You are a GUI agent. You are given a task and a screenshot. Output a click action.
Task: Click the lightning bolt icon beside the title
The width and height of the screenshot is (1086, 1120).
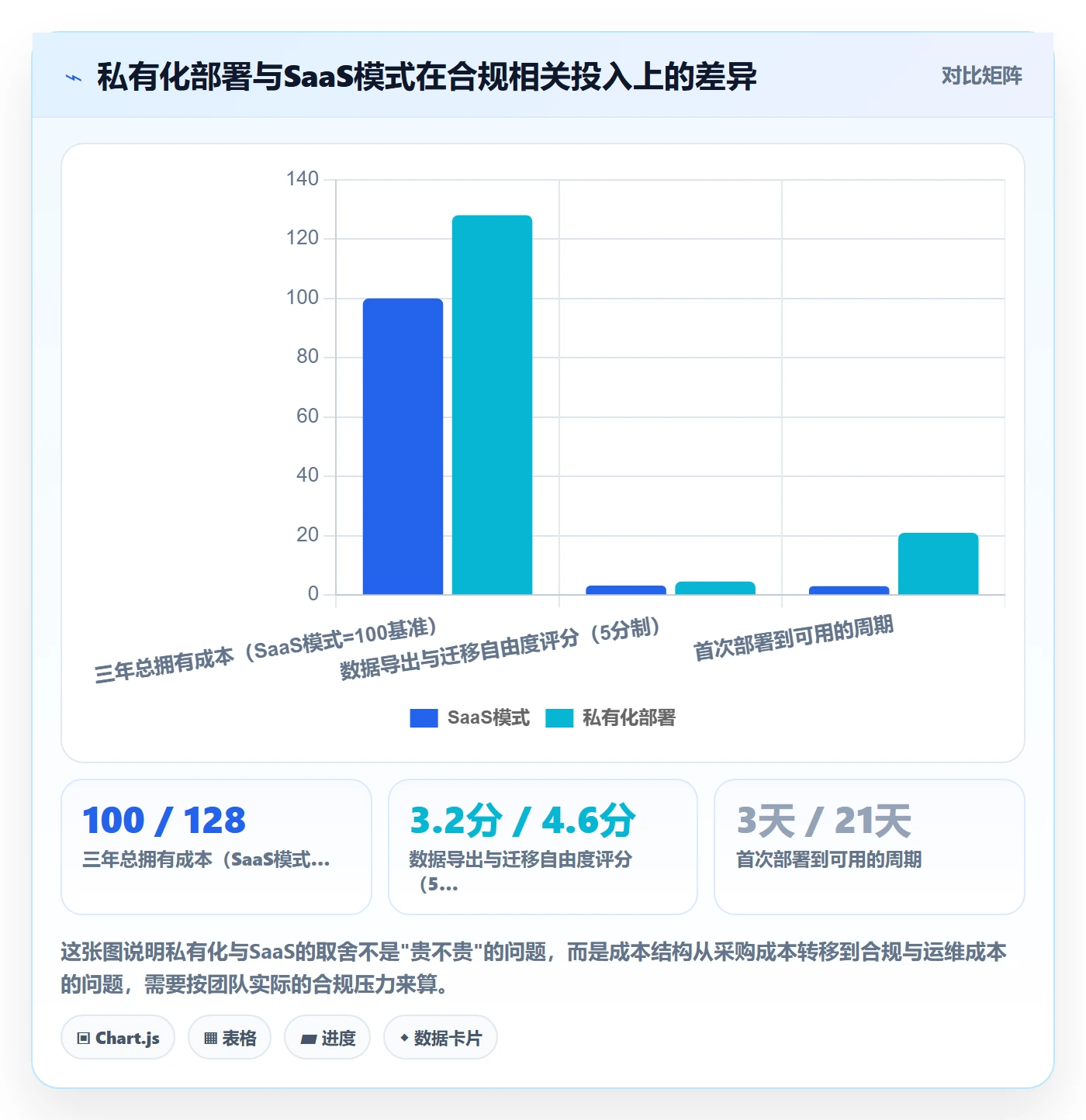74,78
